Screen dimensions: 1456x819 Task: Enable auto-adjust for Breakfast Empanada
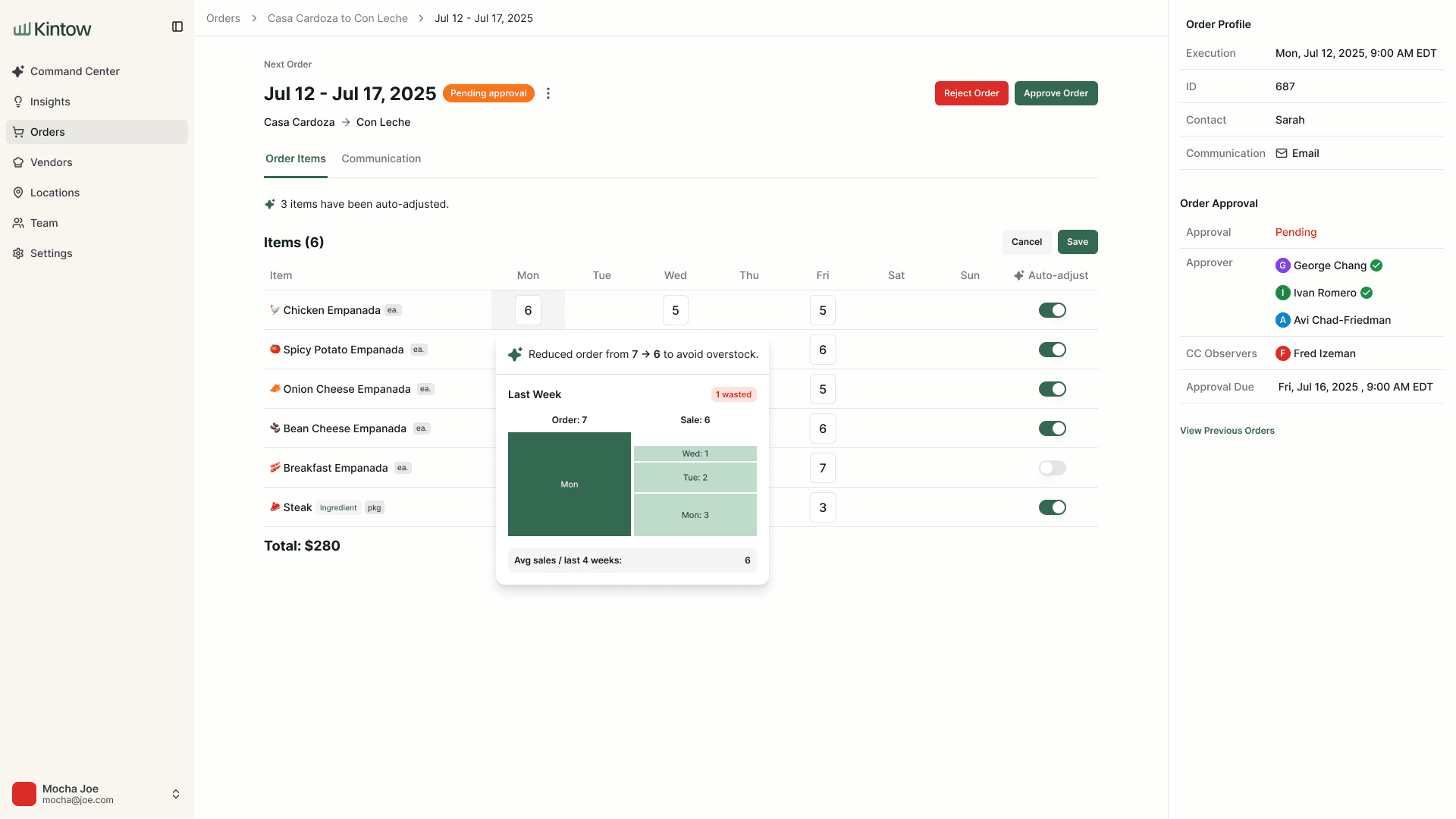pos(1052,468)
